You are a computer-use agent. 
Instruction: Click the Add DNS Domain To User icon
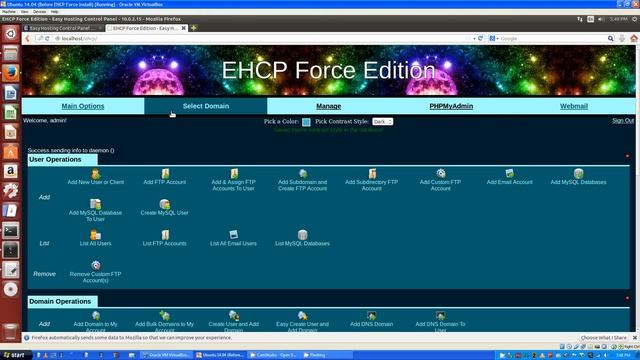(440, 316)
